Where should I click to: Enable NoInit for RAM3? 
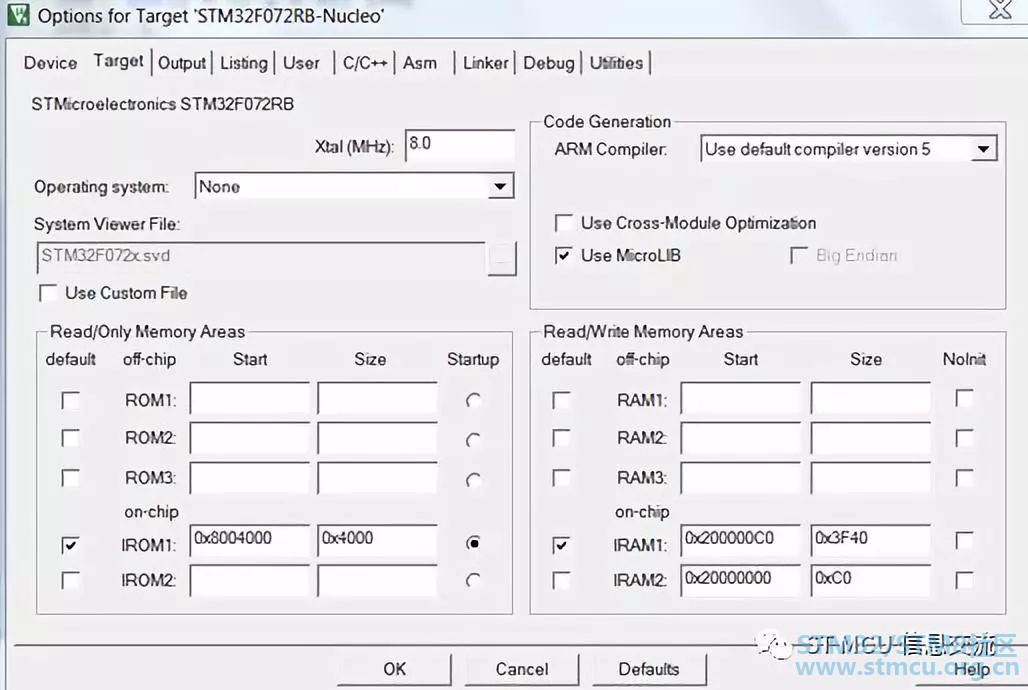pos(964,477)
